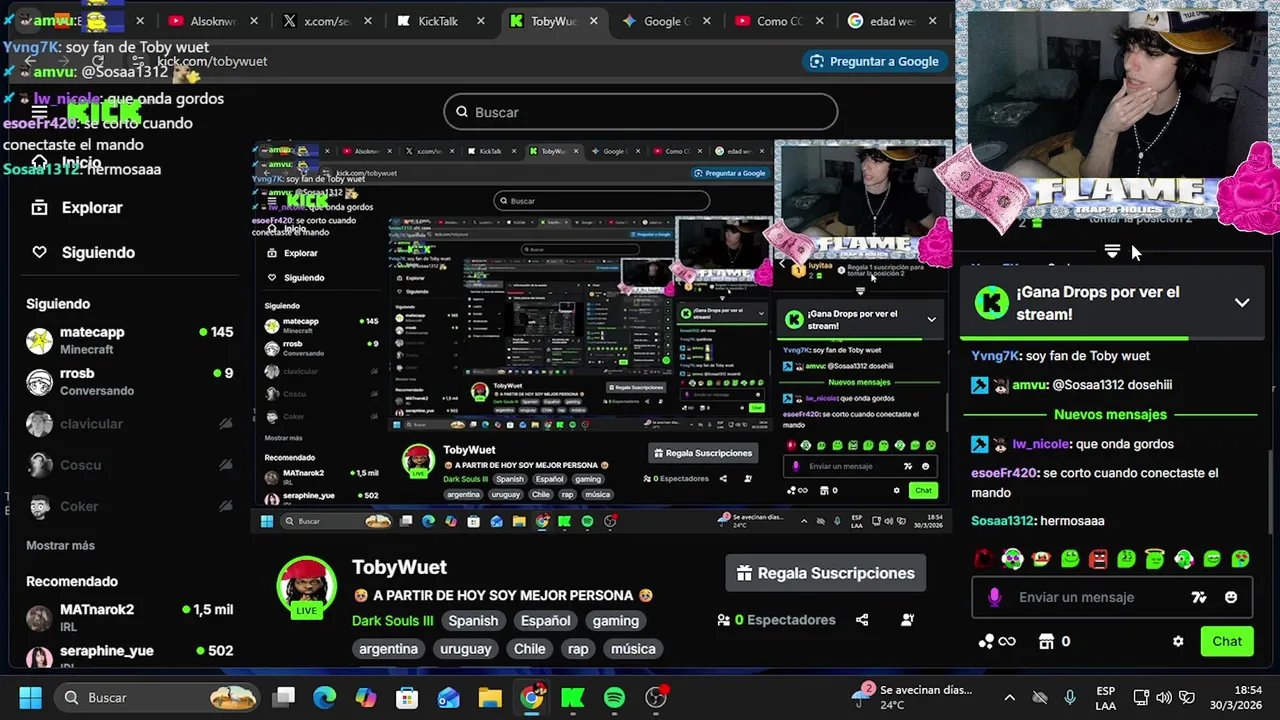Open weather widget Se avecinan días

[913, 697]
